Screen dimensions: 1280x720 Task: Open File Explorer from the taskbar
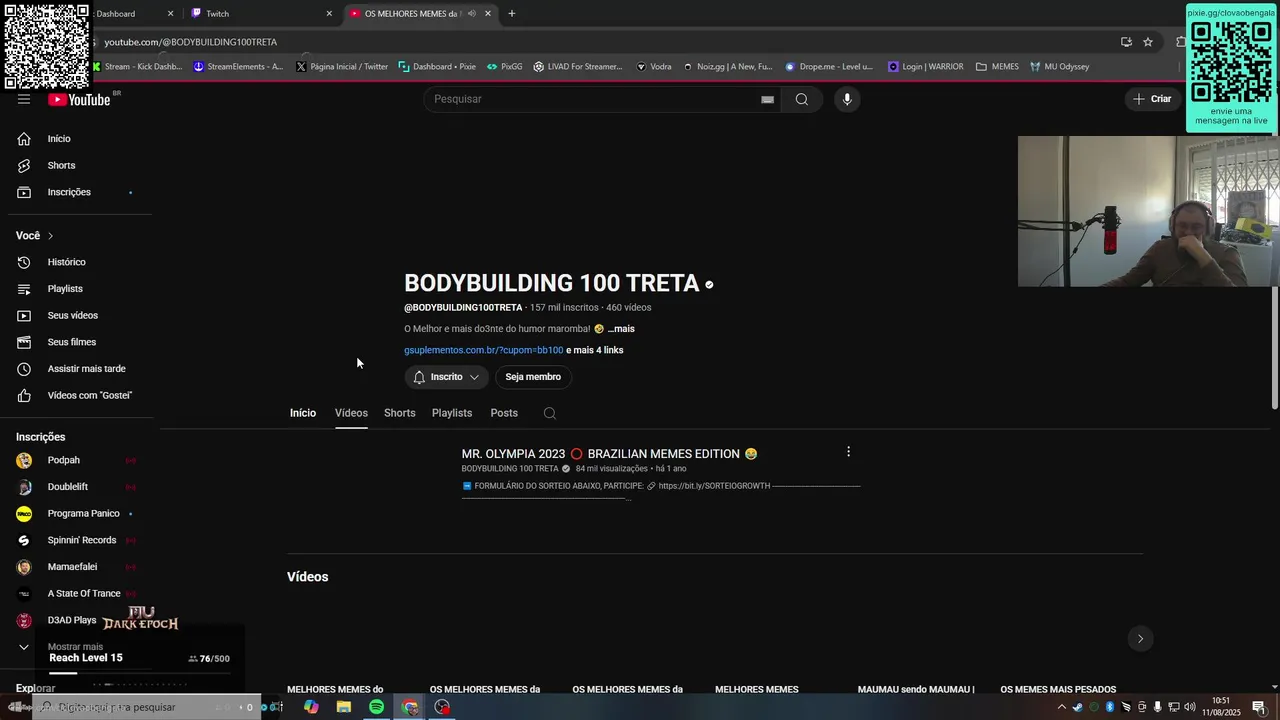point(344,707)
